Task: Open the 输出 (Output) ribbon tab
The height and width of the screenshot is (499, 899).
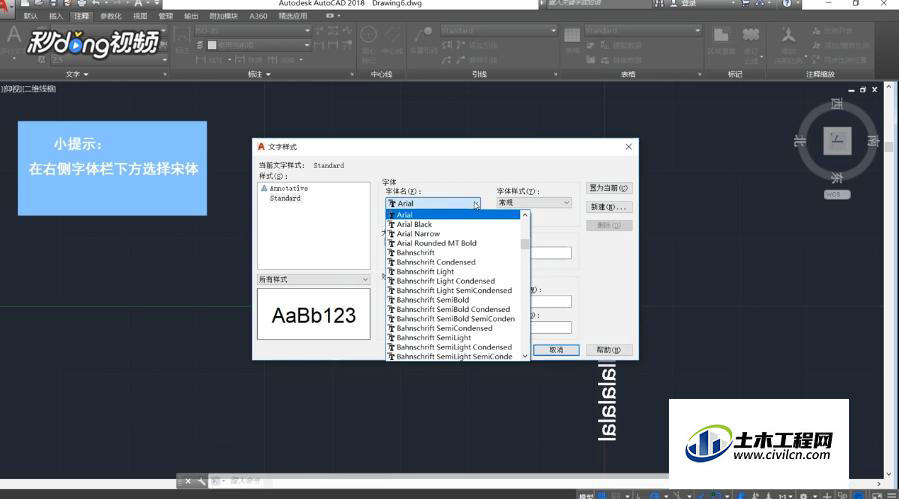Action: (191, 16)
